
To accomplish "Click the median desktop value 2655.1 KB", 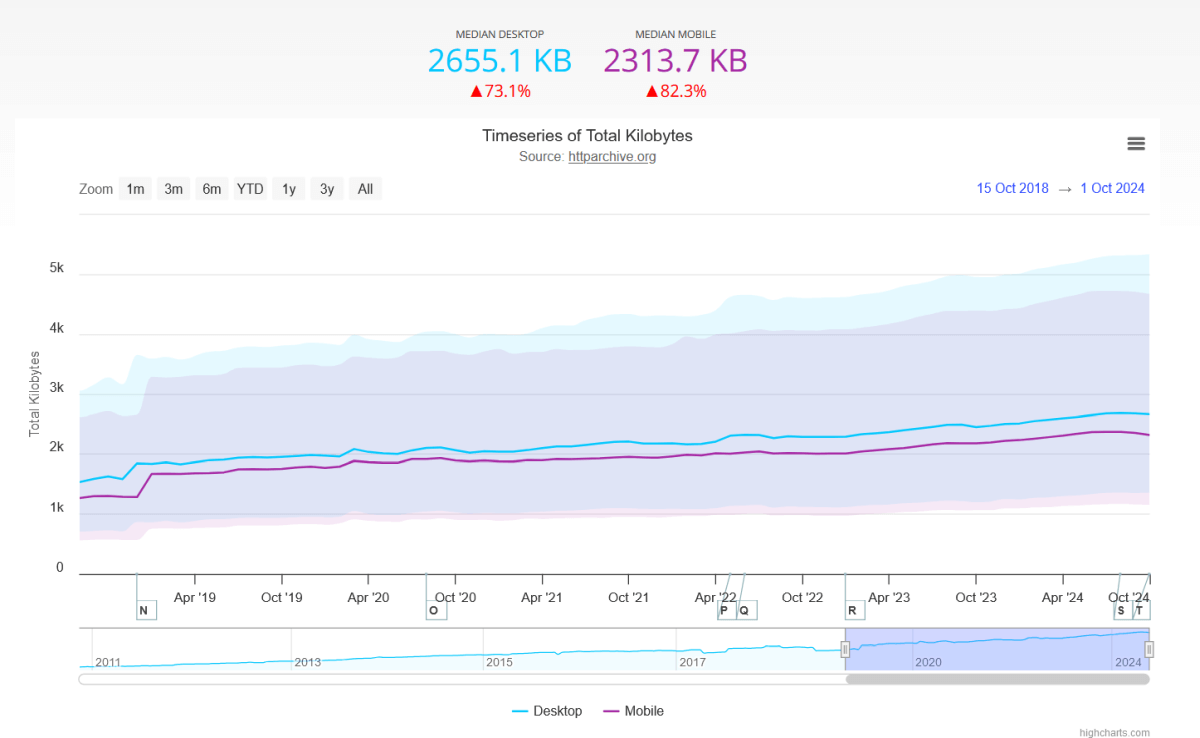I will point(500,61).
